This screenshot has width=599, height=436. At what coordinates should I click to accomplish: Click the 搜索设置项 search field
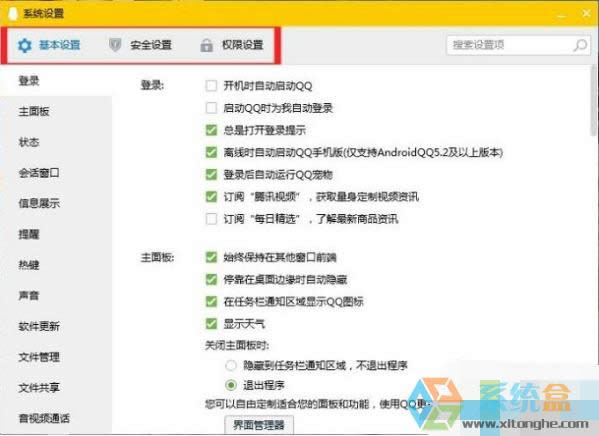[518, 45]
